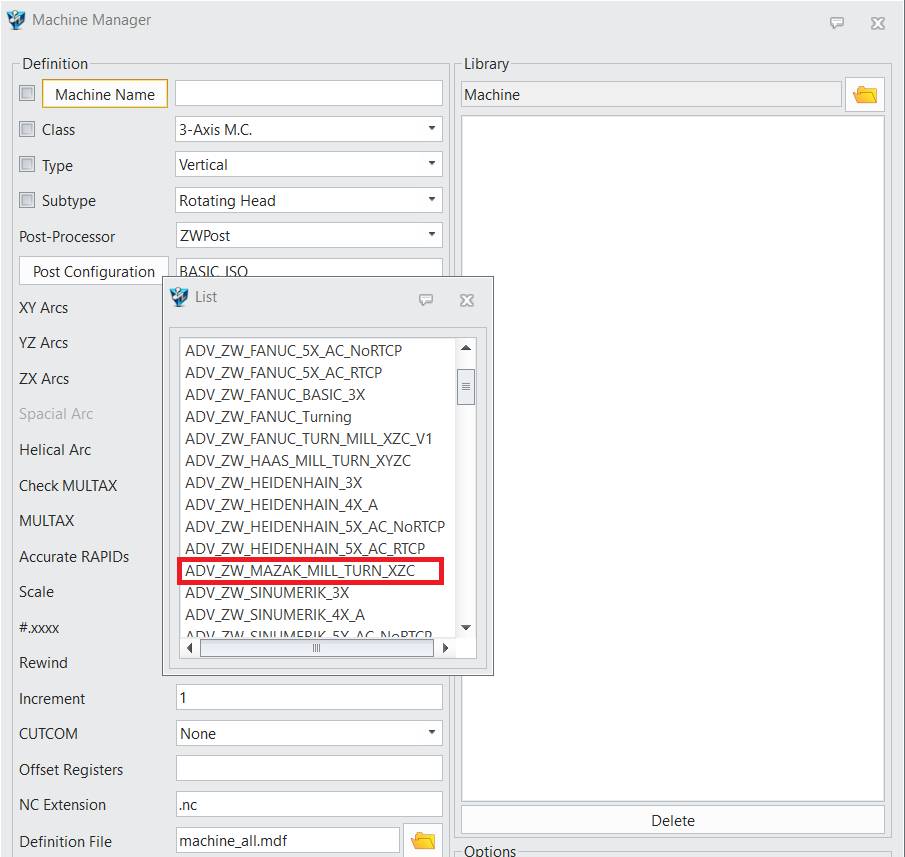Open the Class dropdown showing 3-Axis M.C.
Image resolution: width=905 pixels, height=857 pixels.
tap(309, 129)
